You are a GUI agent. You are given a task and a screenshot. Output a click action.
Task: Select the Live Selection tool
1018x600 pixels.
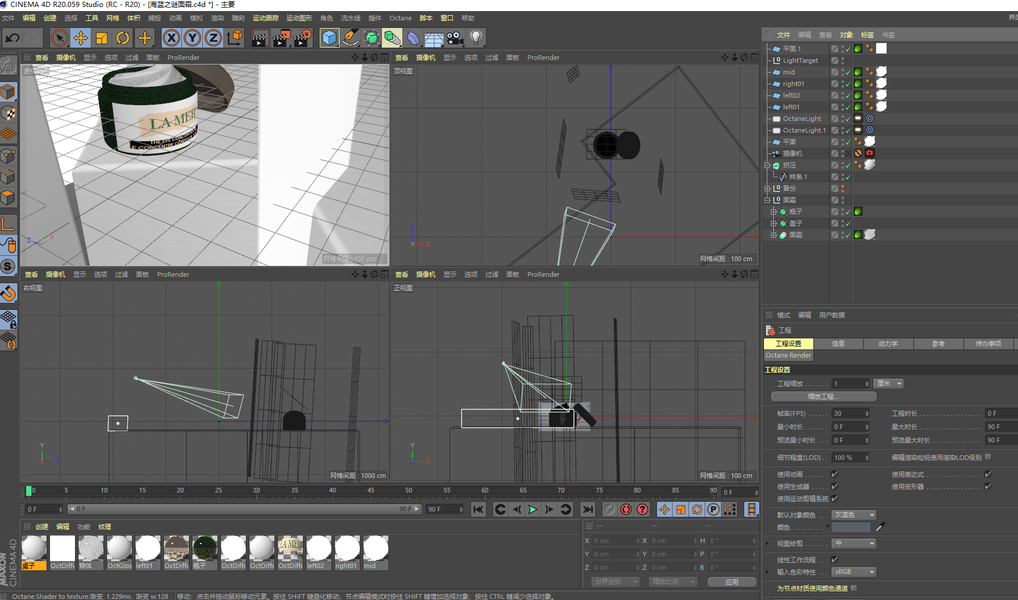(59, 38)
